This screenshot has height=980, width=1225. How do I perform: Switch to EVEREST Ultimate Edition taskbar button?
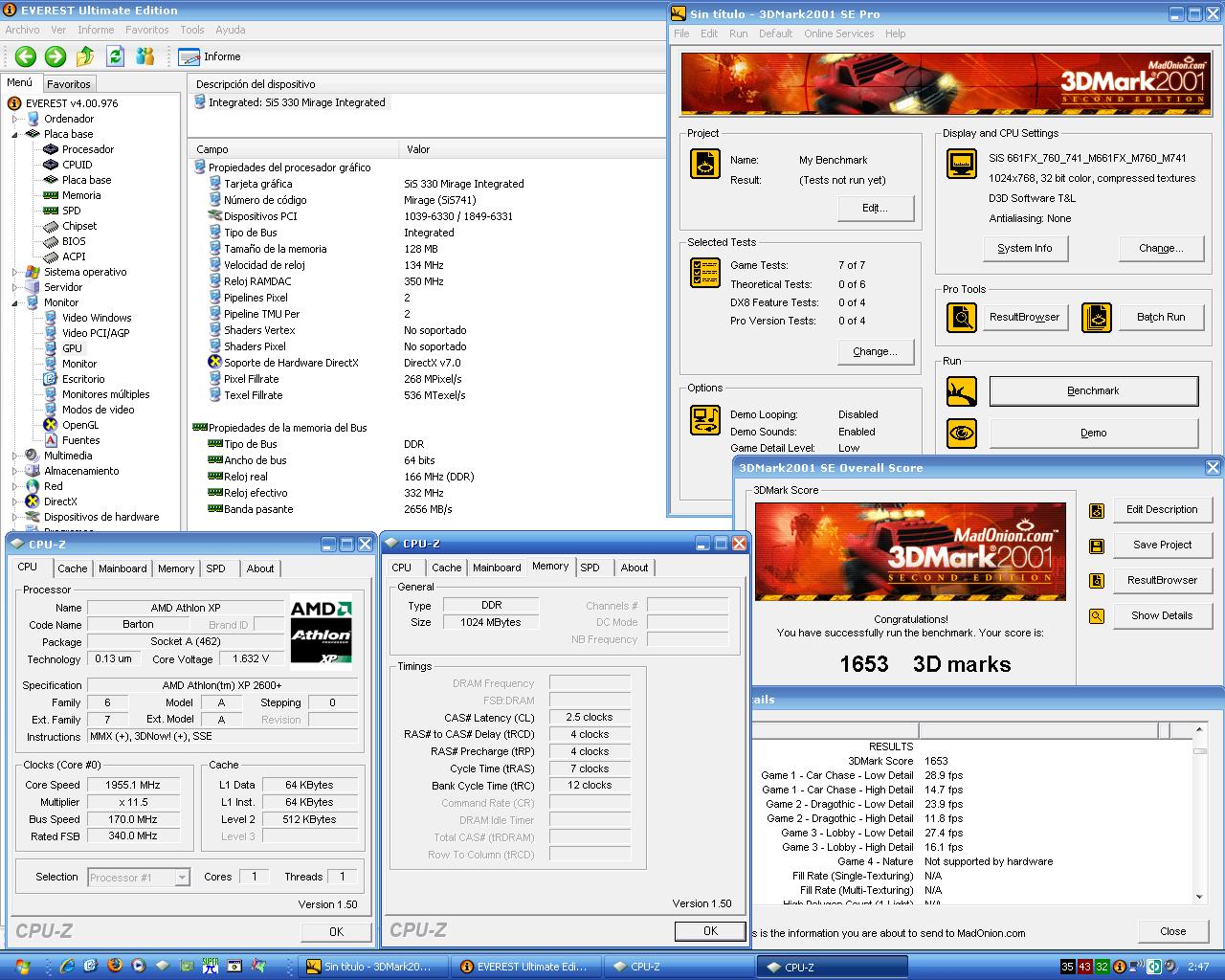(x=524, y=967)
